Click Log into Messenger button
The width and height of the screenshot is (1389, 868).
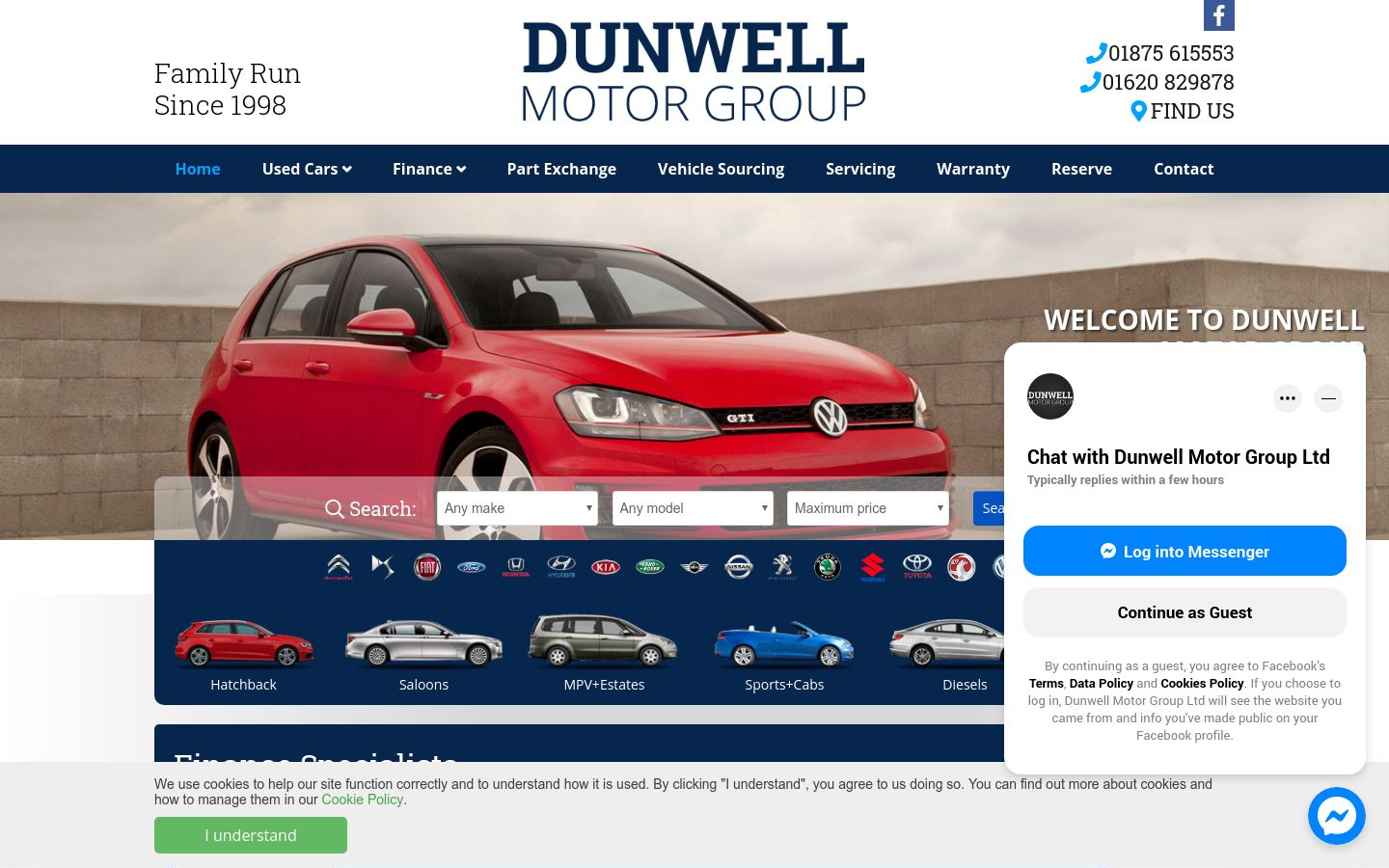click(x=1185, y=551)
